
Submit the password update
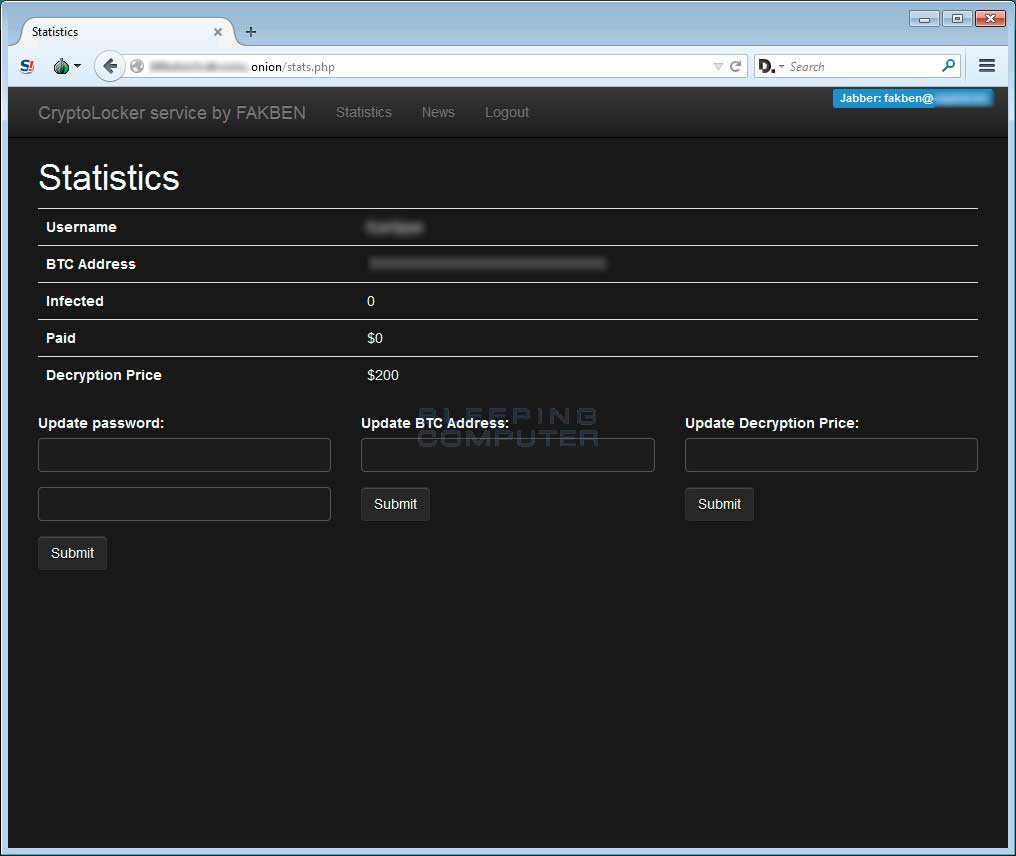pyautogui.click(x=73, y=553)
